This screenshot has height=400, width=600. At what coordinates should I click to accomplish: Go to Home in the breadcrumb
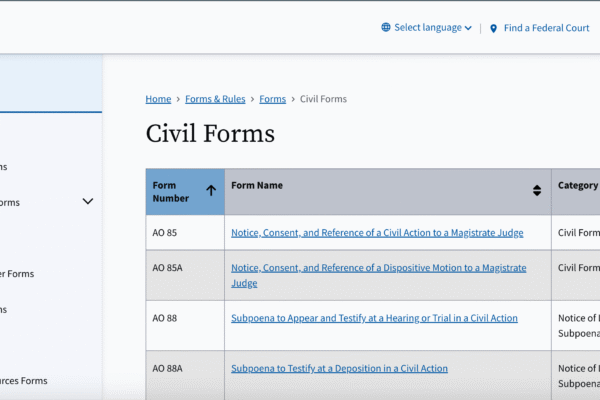(158, 99)
